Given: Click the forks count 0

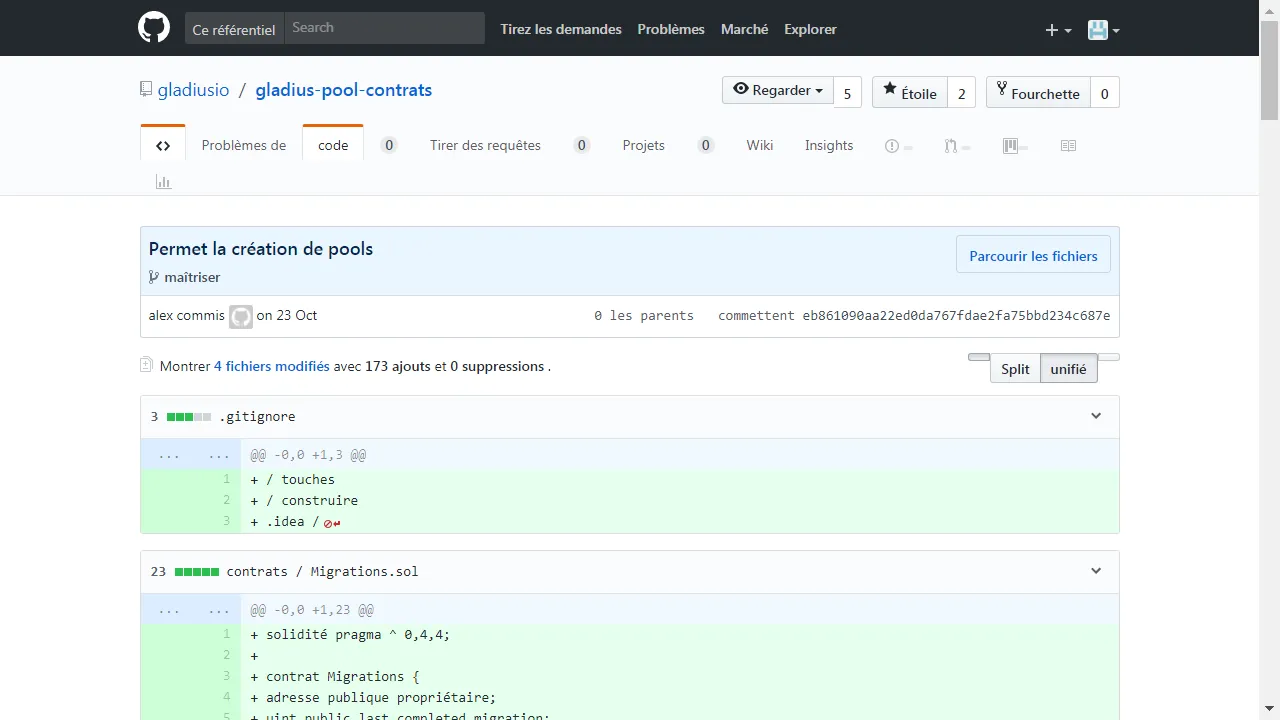Looking at the screenshot, I should tap(1104, 93).
